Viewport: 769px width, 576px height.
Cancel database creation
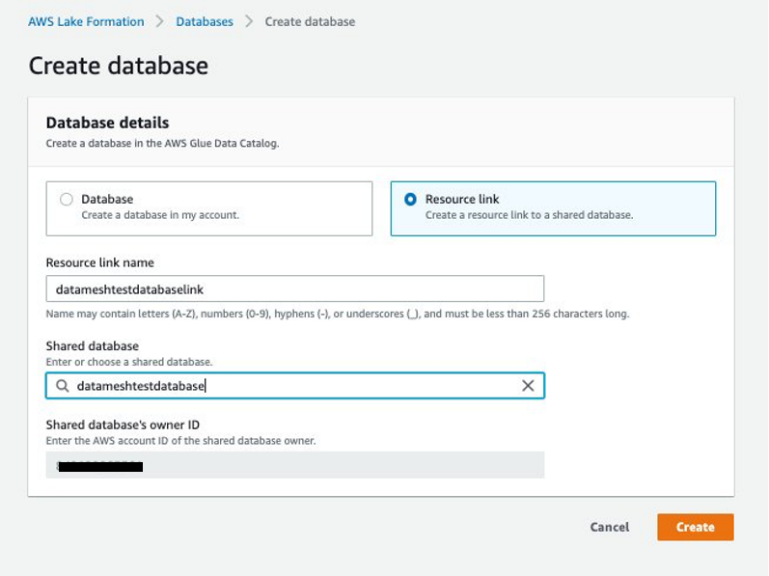[609, 527]
